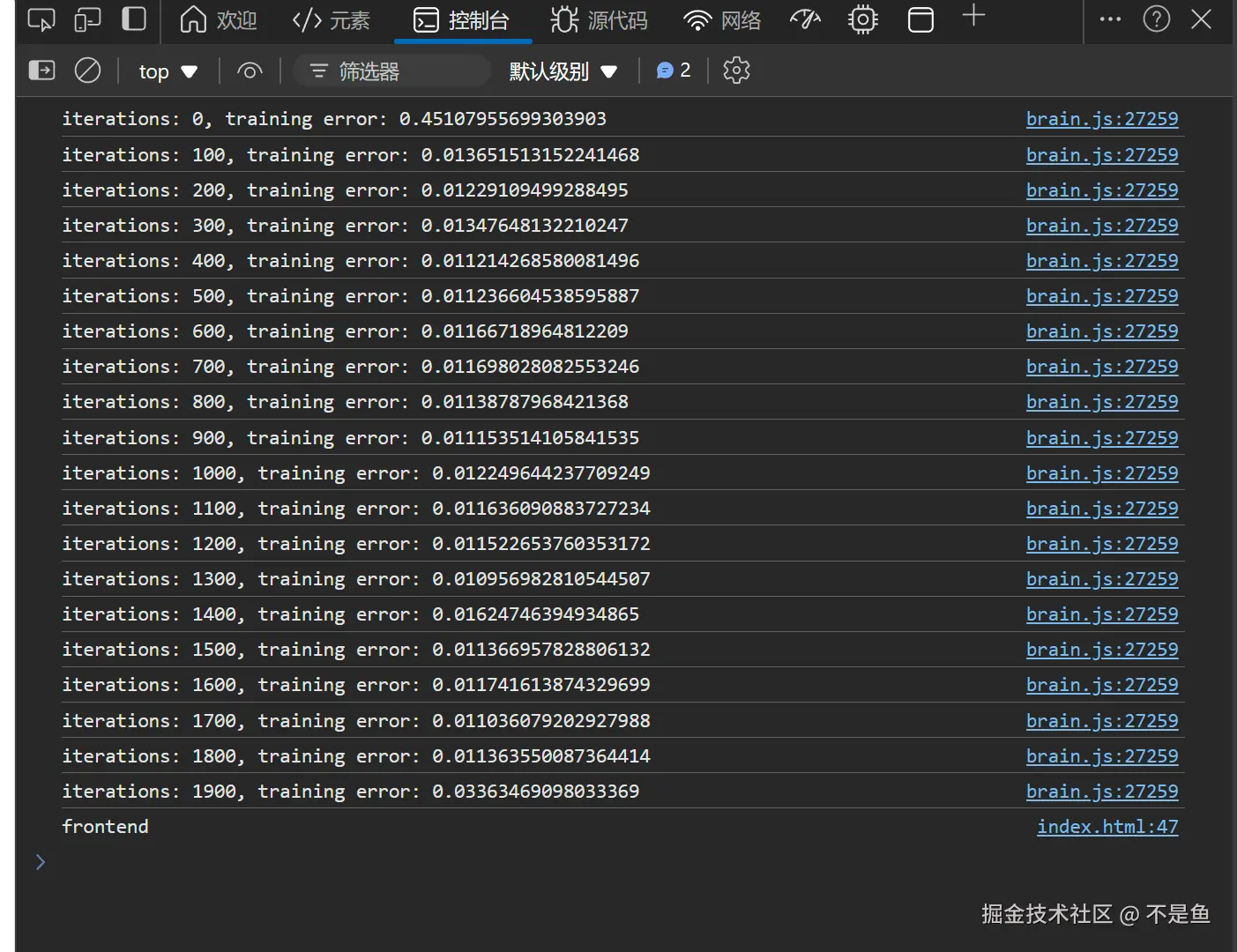This screenshot has width=1237, height=952.
Task: Toggle device emulation mode icon
Action: (x=87, y=19)
